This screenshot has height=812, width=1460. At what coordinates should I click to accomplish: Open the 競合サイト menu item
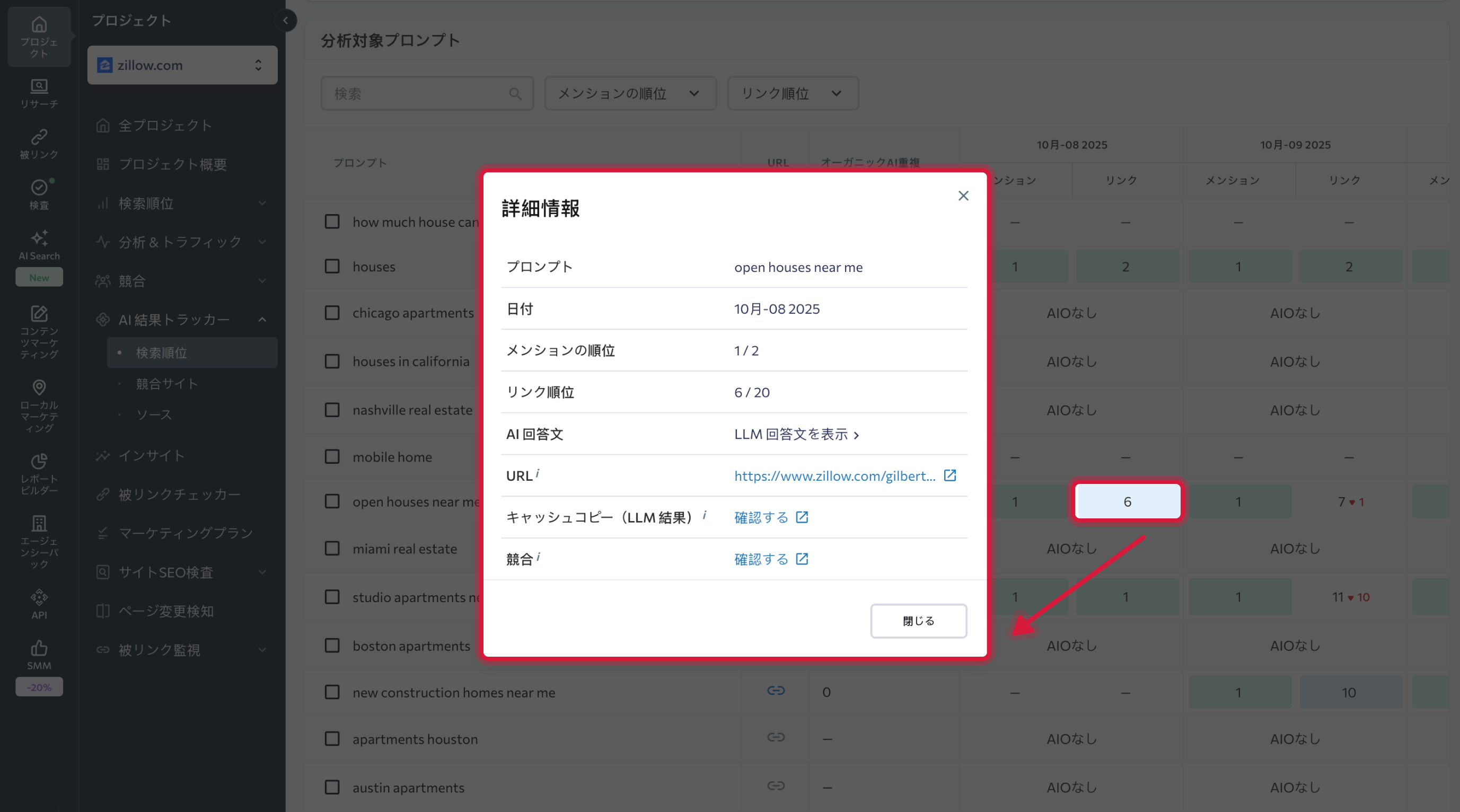point(166,383)
